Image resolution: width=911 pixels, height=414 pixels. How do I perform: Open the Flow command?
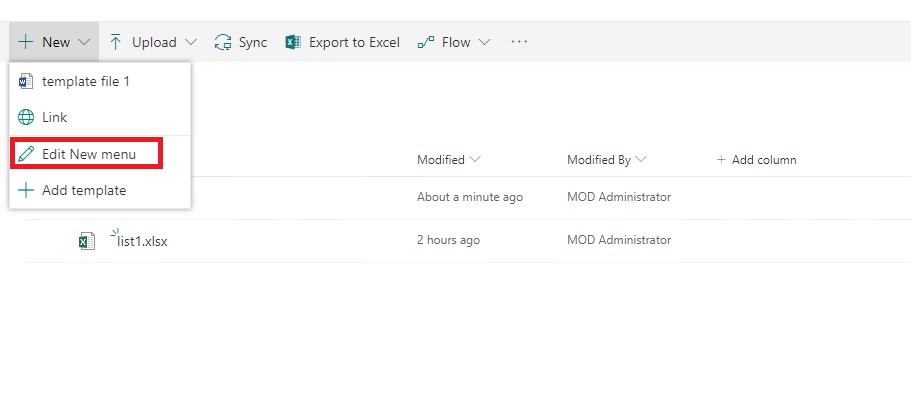tap(456, 42)
